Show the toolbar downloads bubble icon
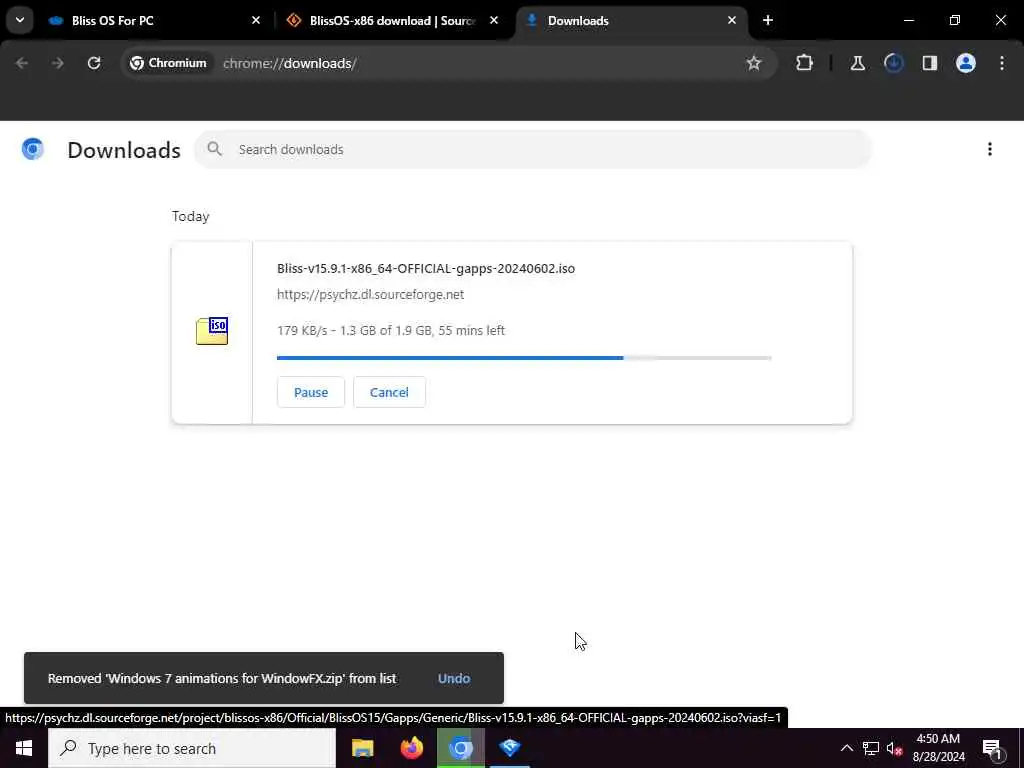 pos(893,63)
